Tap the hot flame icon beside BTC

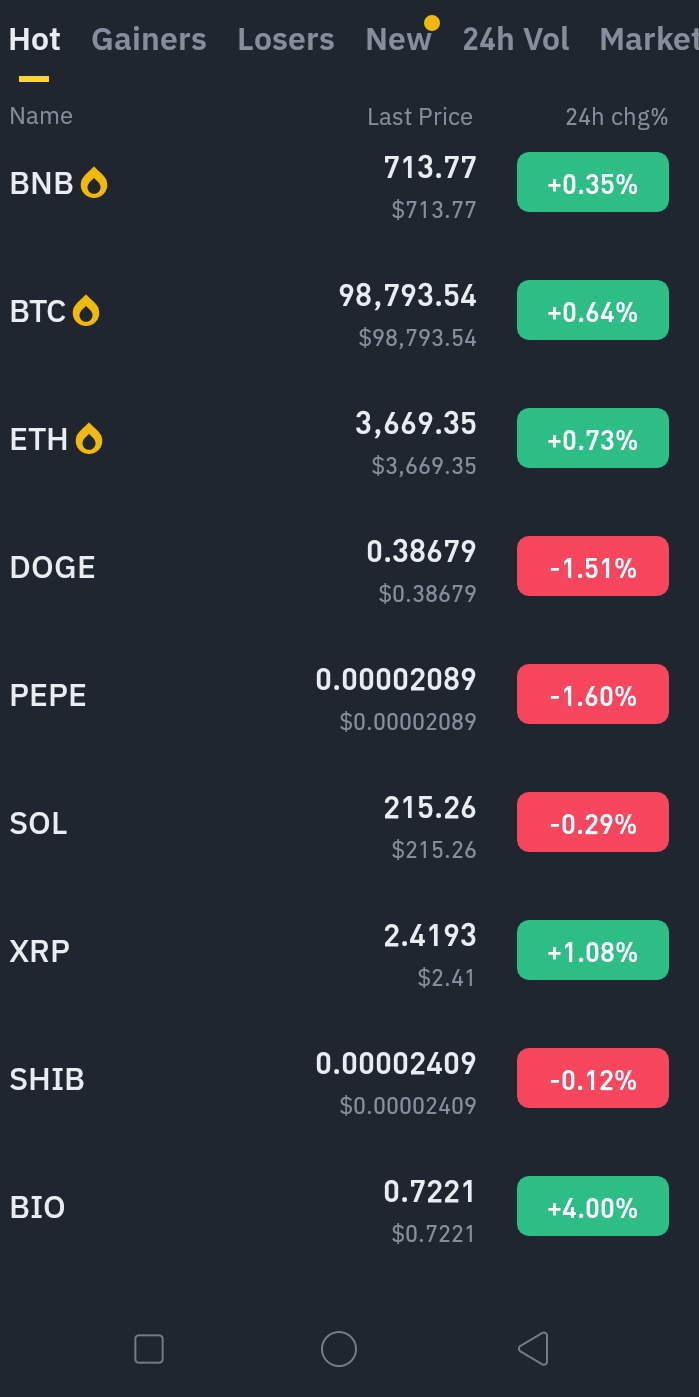click(x=87, y=312)
